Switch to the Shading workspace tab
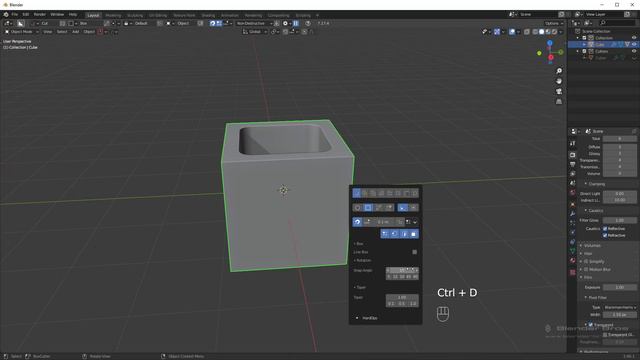640x360 pixels. click(x=208, y=15)
